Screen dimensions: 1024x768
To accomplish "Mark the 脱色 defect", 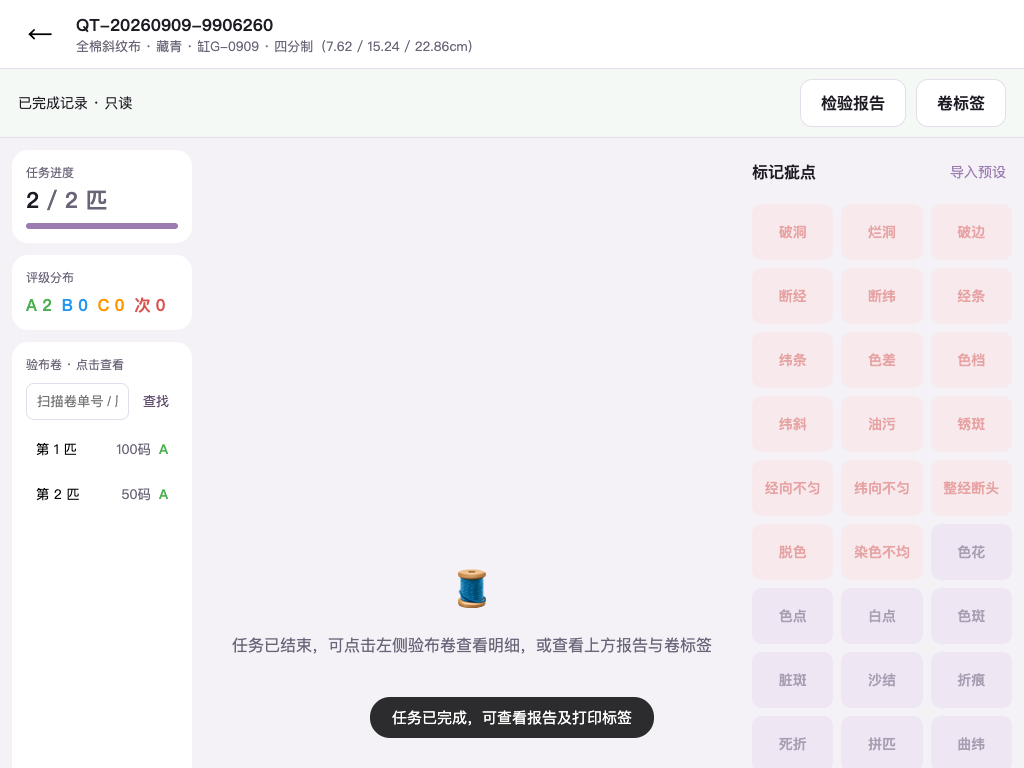I will (x=792, y=552).
